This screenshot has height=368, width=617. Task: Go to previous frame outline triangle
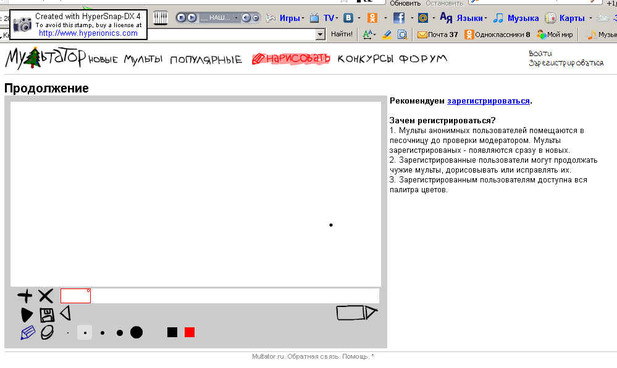coord(66,314)
